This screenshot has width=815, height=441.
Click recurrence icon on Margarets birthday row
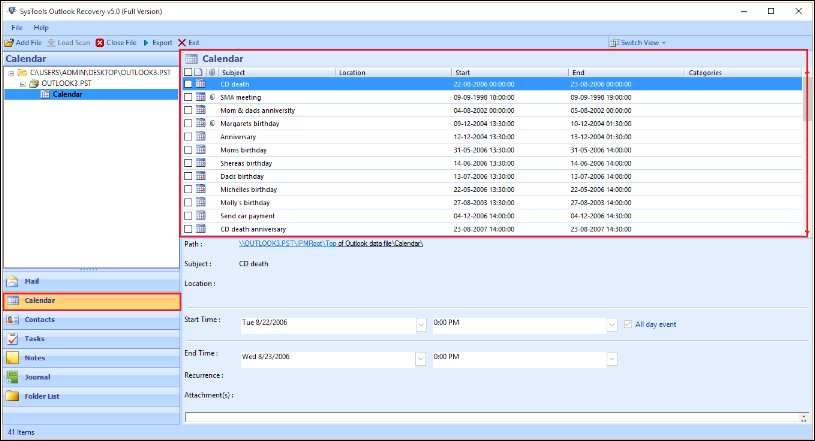pyautogui.click(x=212, y=123)
